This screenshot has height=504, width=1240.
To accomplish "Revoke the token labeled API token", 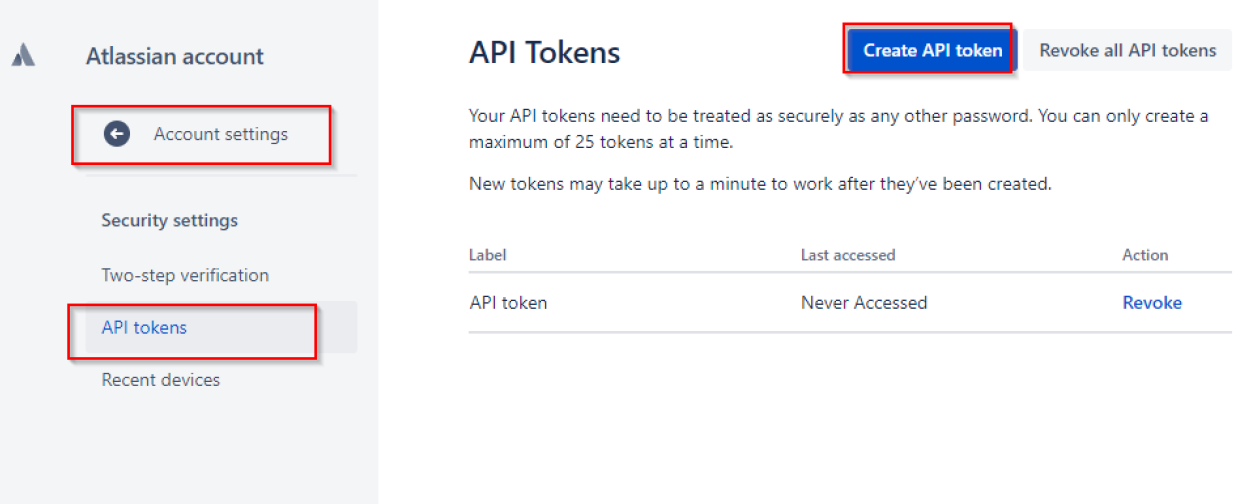I will [1151, 302].
